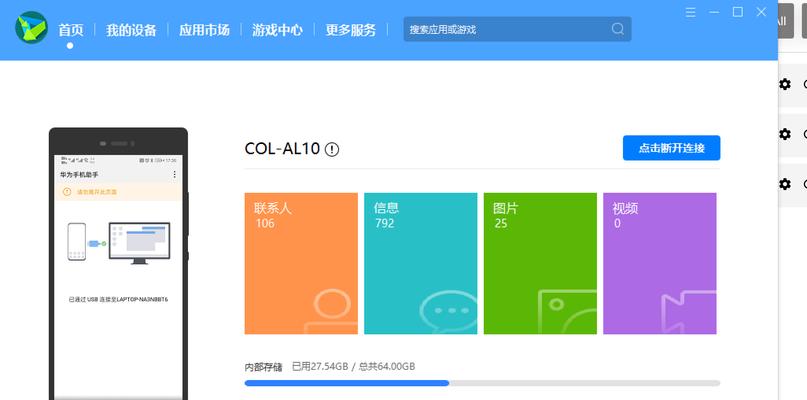
Task: Close the HiSuite window
Action: pos(761,12)
